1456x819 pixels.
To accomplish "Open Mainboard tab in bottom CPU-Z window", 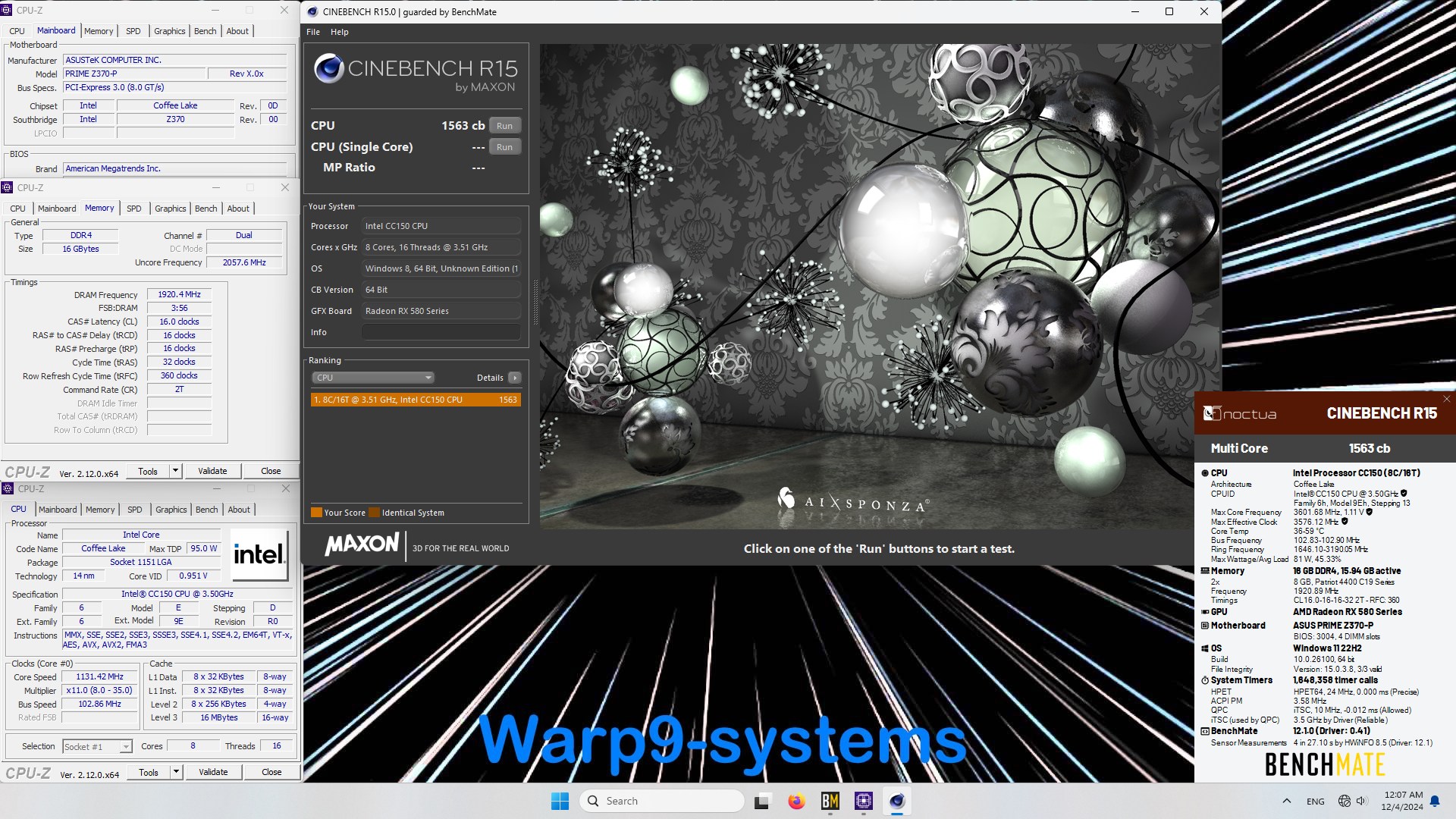I will click(x=58, y=510).
